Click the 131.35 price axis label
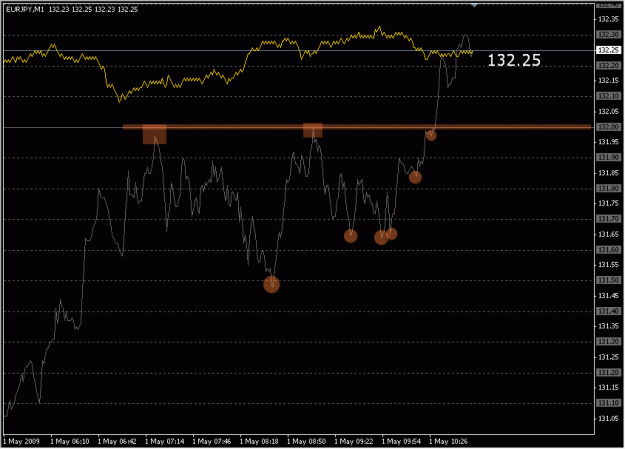625x449 pixels. pos(609,326)
